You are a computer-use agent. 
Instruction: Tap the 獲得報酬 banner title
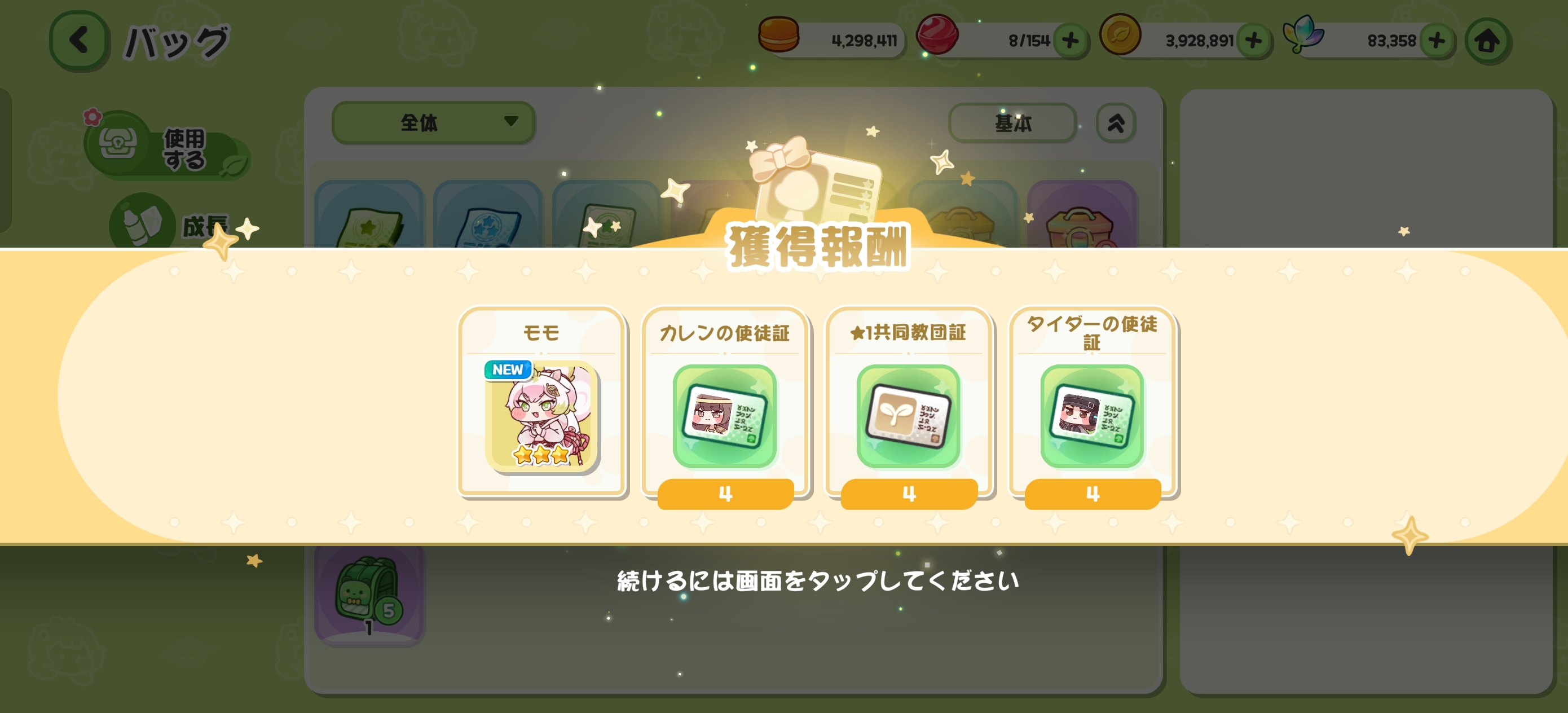click(x=817, y=246)
